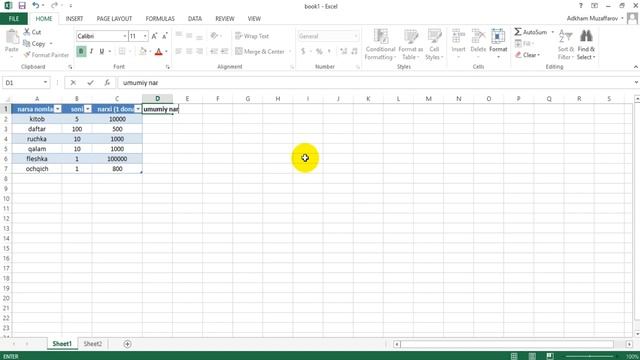
Task: Open Find & Select menu
Action: pos(586,44)
